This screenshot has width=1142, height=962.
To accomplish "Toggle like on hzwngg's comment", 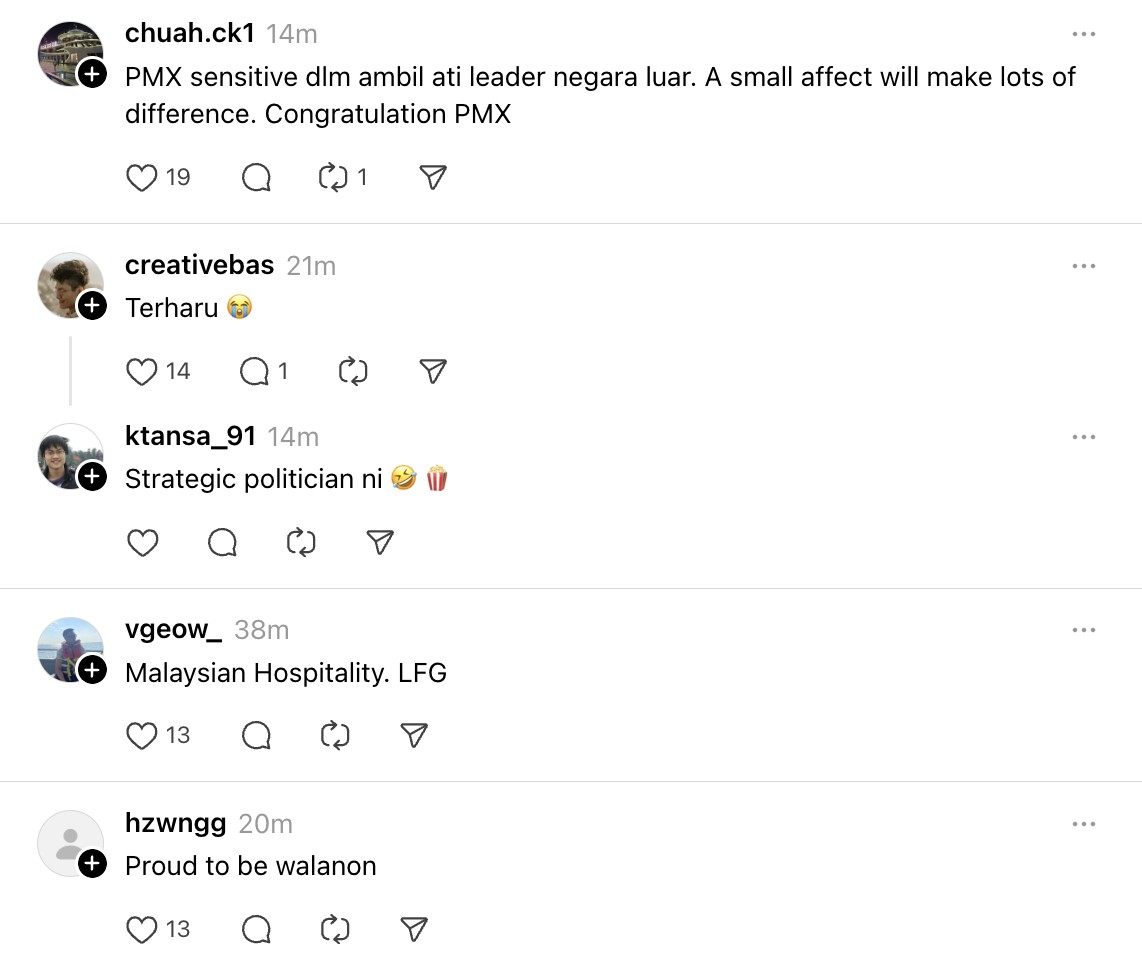I will click(142, 930).
